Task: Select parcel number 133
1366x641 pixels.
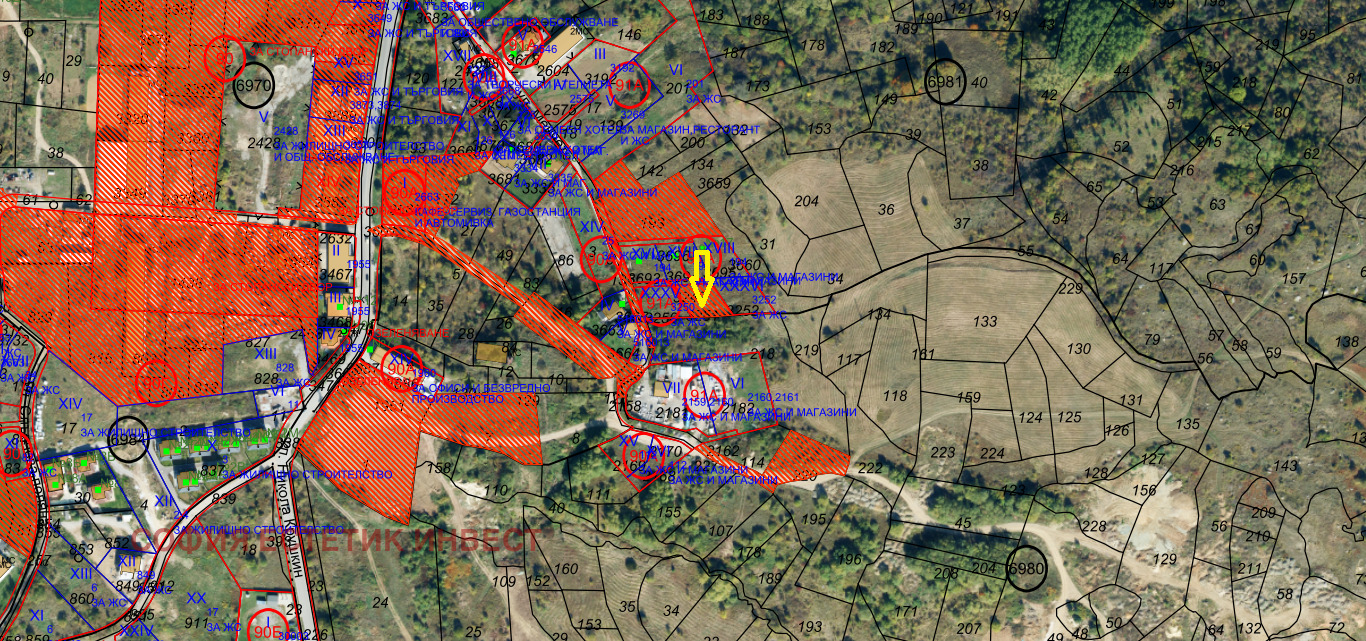Action: (x=985, y=322)
